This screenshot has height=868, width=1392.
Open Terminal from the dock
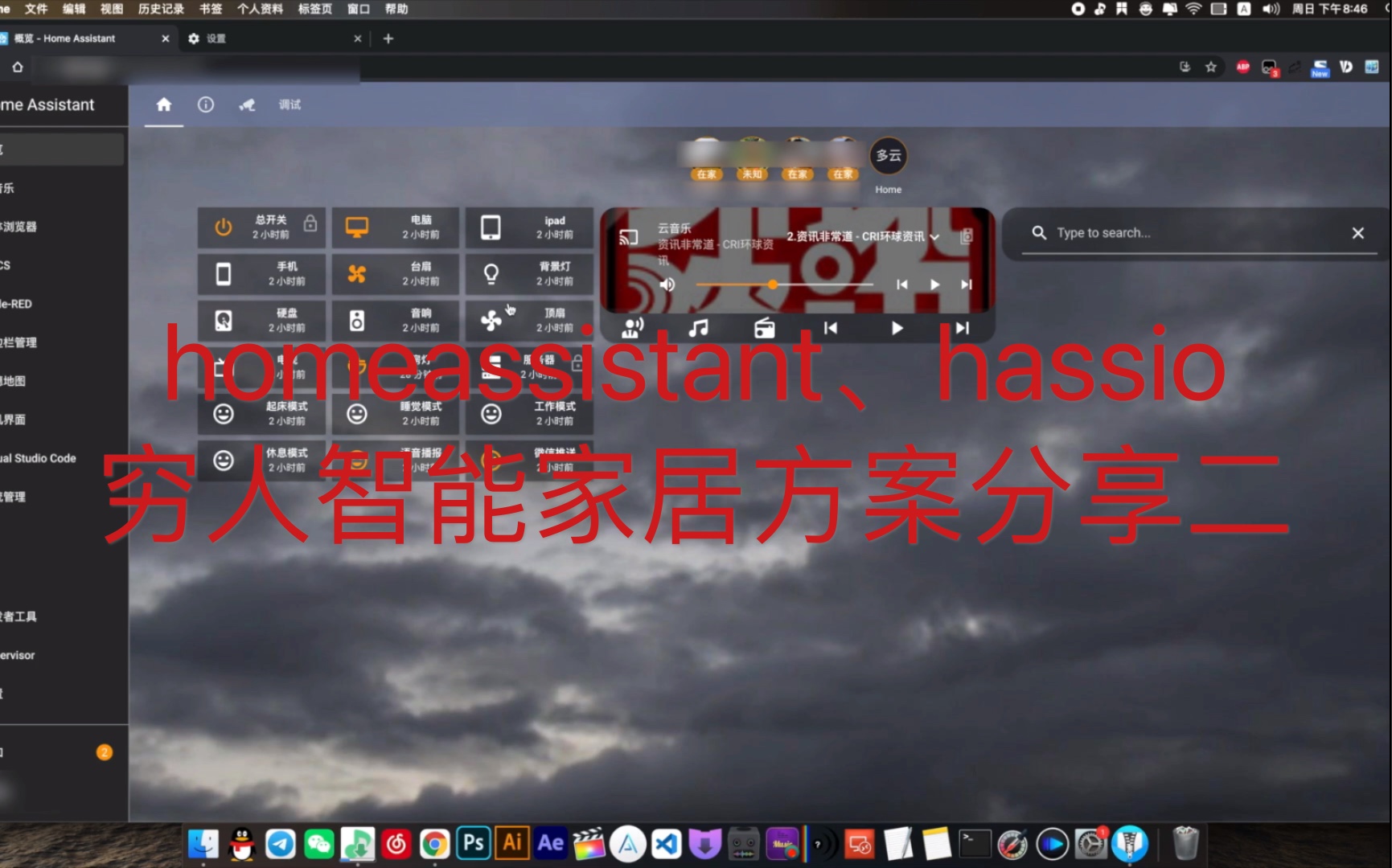click(x=974, y=844)
